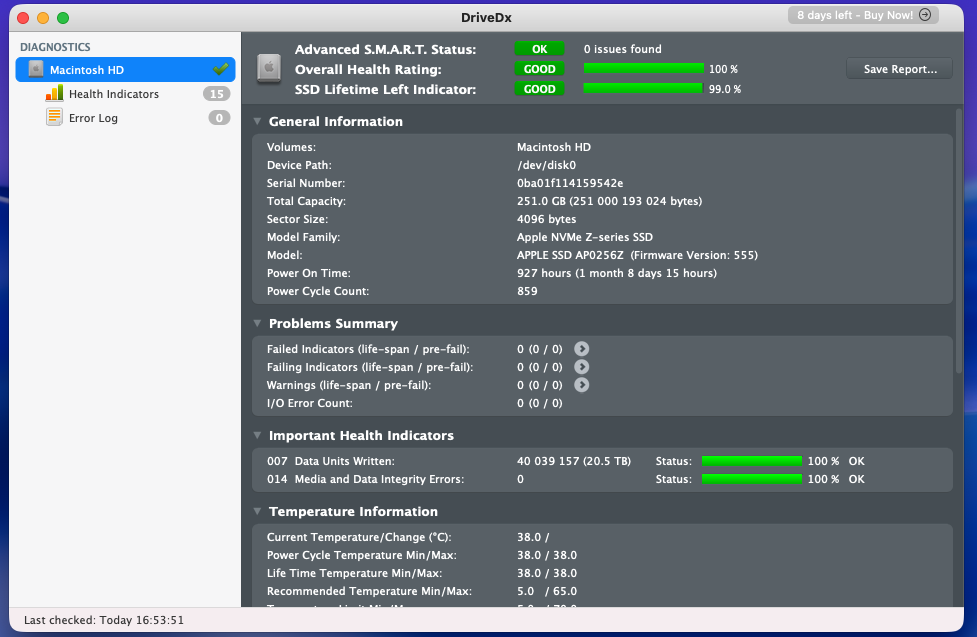Click Data Units Written value 40 039 157
Image resolution: width=977 pixels, height=637 pixels.
tap(573, 461)
